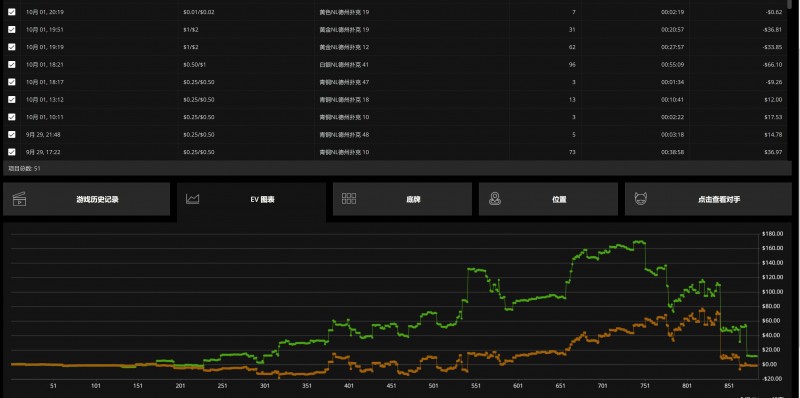800x398 pixels.
Task: Uncheck the 10月 01, 13:12 session checkbox
Action: pos(12,100)
